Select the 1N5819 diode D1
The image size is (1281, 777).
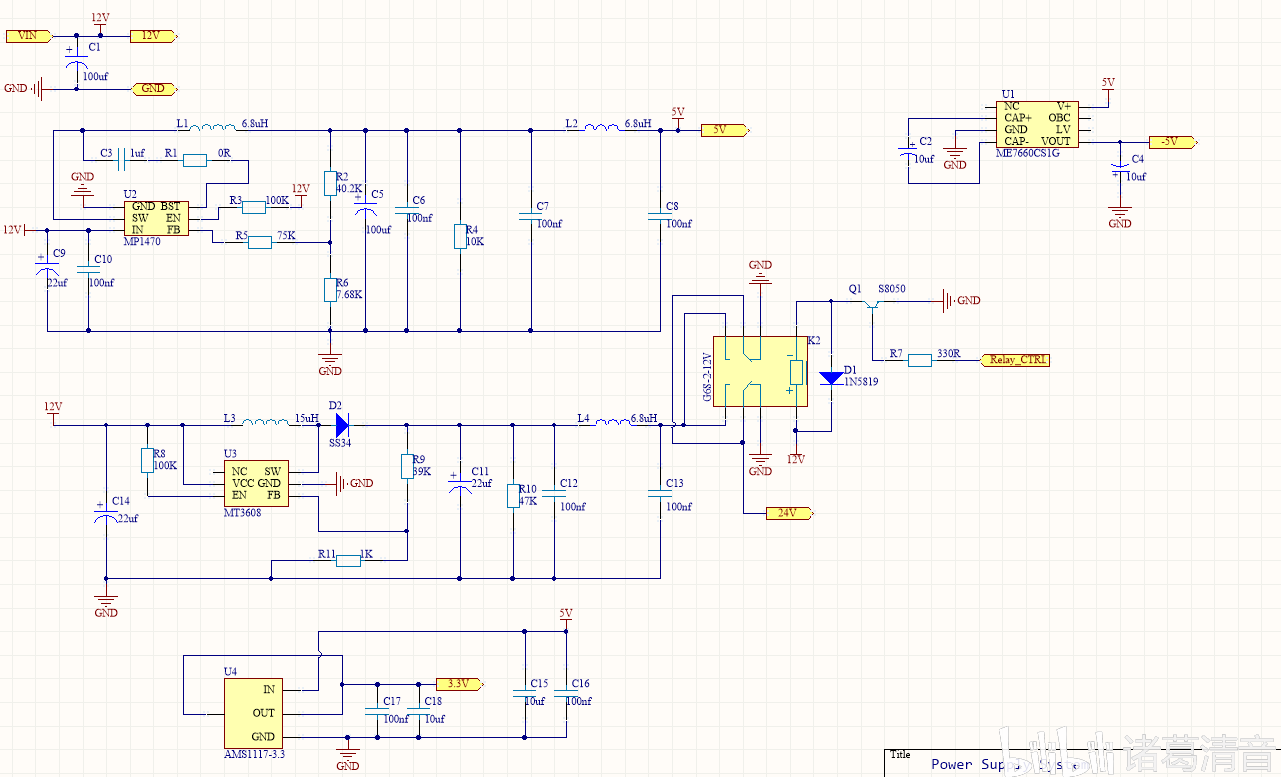(x=831, y=378)
